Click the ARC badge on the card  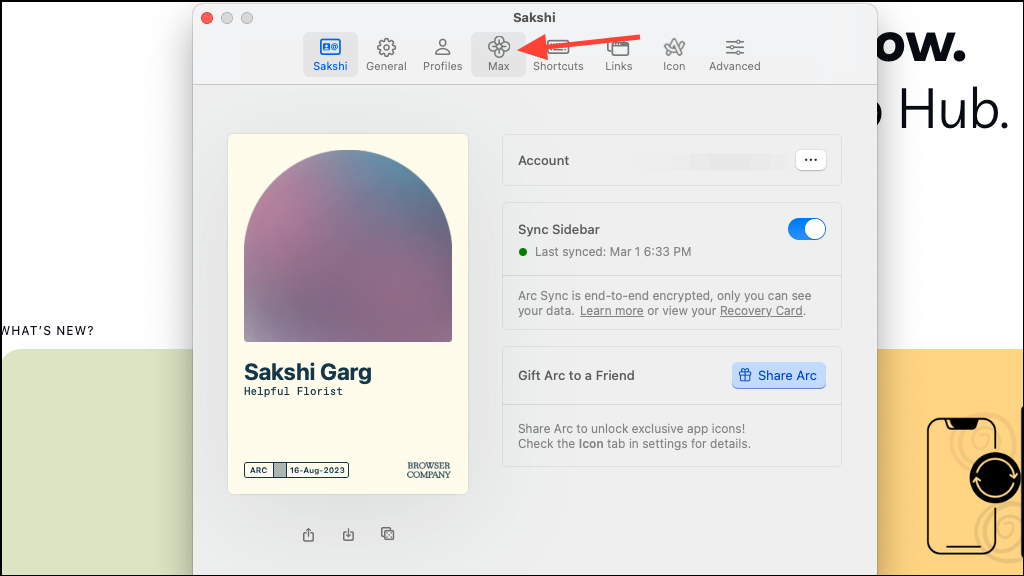[x=259, y=470]
